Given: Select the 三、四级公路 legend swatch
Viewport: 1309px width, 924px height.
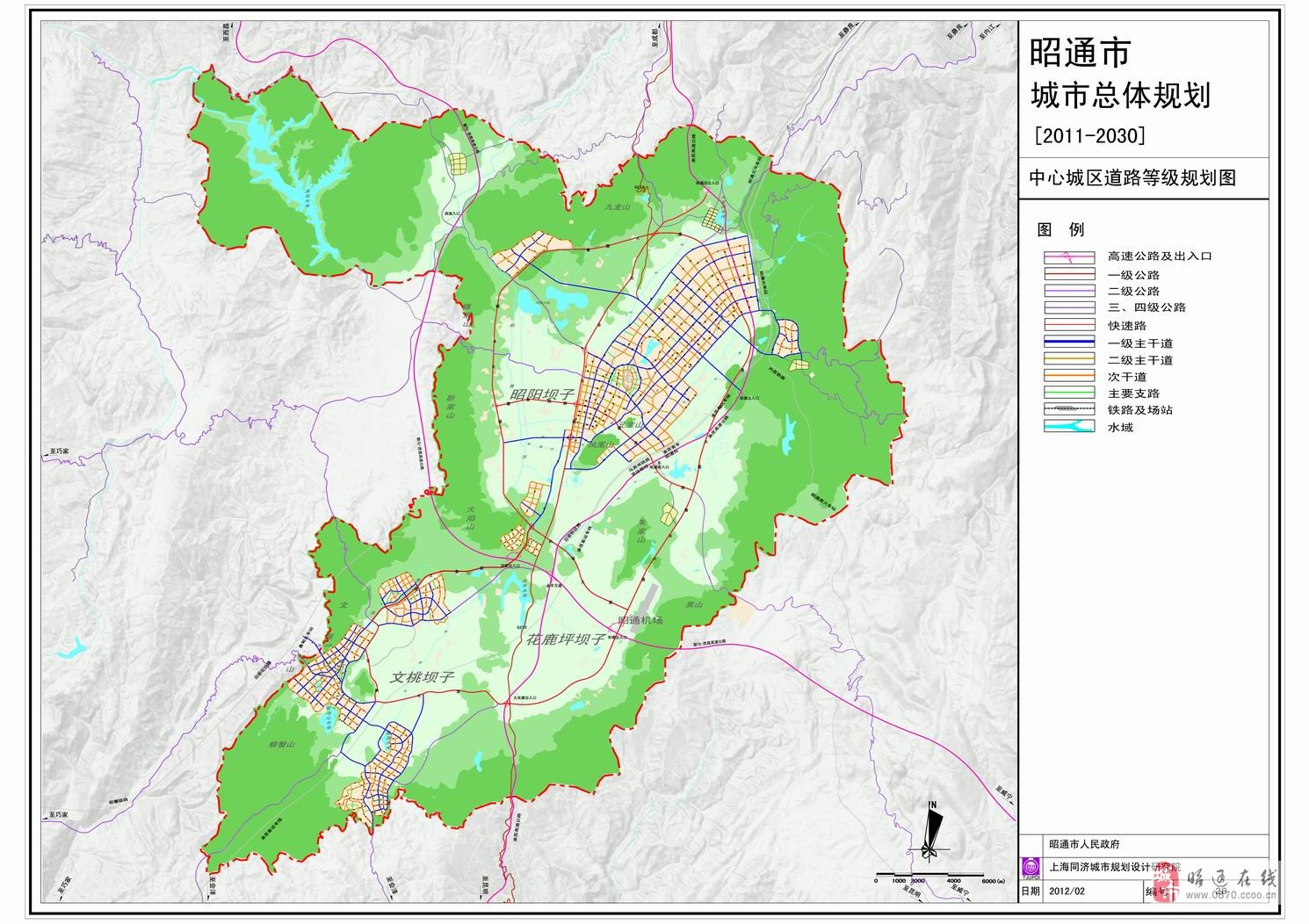Looking at the screenshot, I should pyautogui.click(x=1069, y=308).
